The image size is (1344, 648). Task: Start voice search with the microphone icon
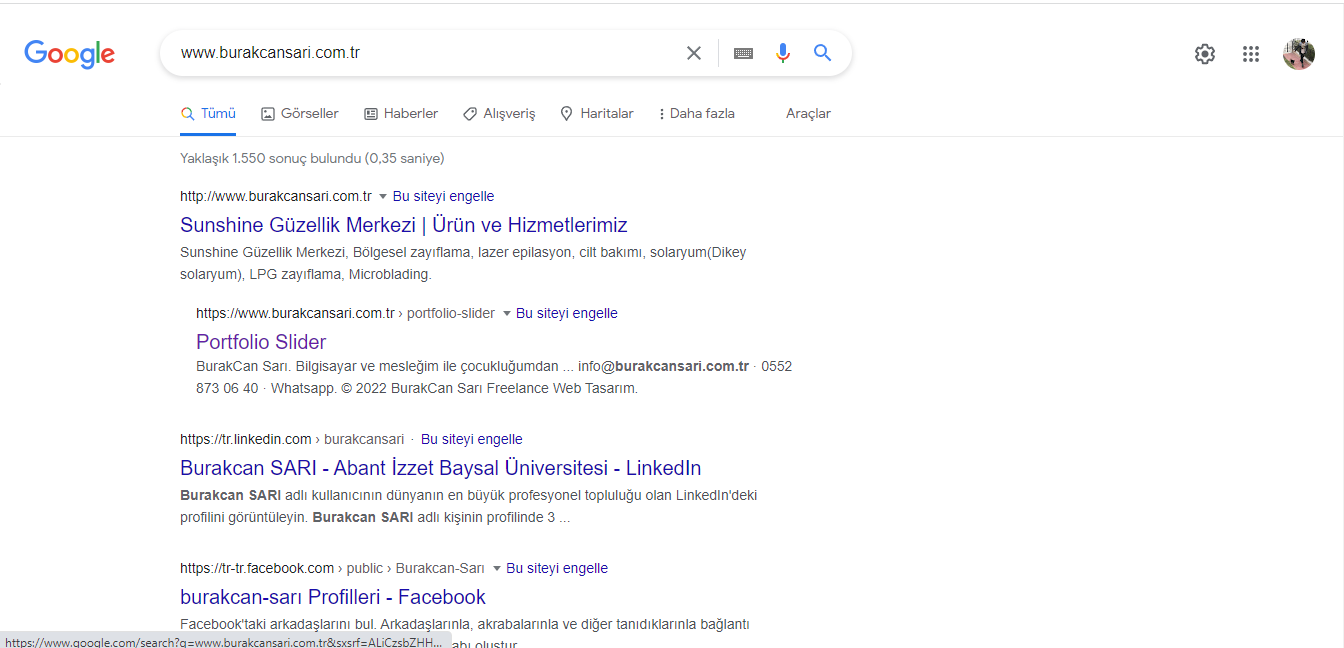pos(783,53)
